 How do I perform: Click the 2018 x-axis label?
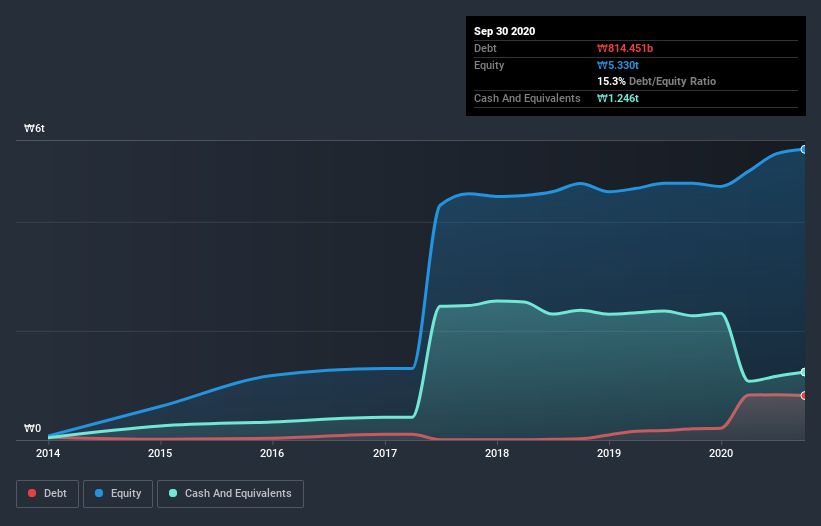click(497, 453)
